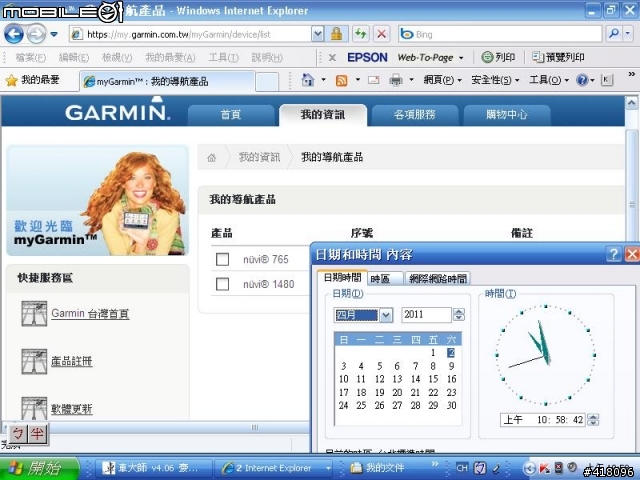Open the 產品註冊 link
Image resolution: width=640 pixels, height=480 pixels.
point(72,361)
